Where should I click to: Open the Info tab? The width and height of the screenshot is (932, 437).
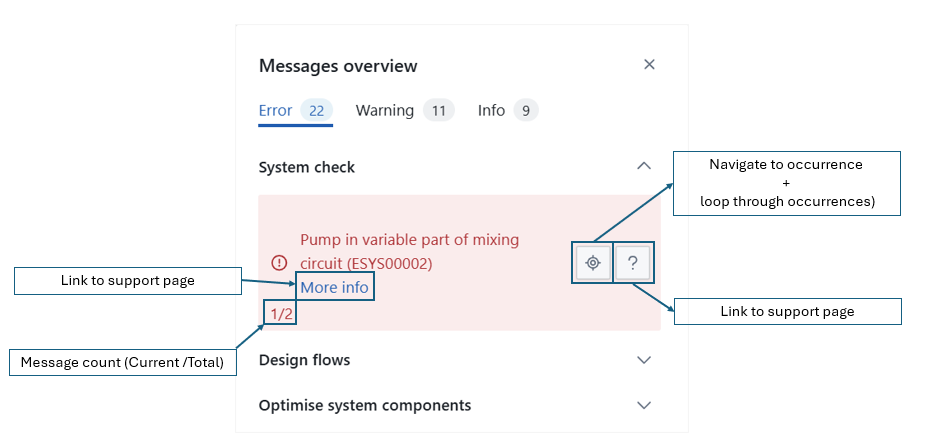point(491,111)
